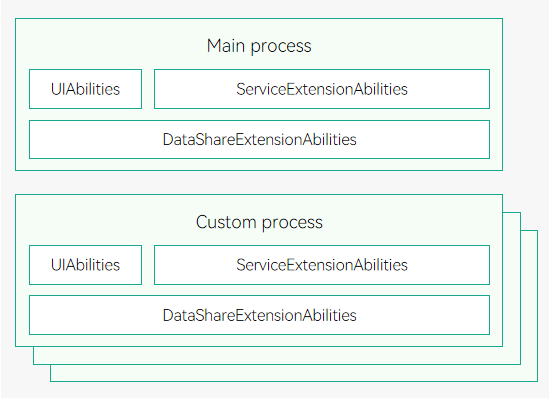Click the Main process heading text
549x398 pixels.
pos(259,46)
